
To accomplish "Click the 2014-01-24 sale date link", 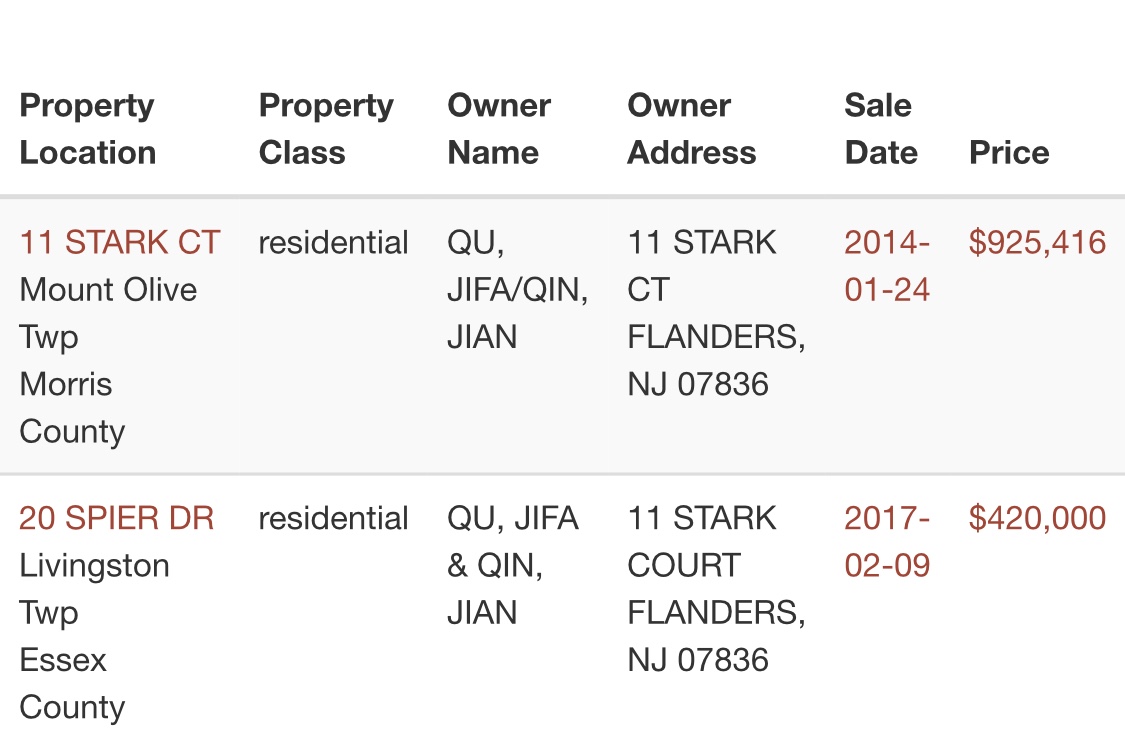I will (x=887, y=266).
